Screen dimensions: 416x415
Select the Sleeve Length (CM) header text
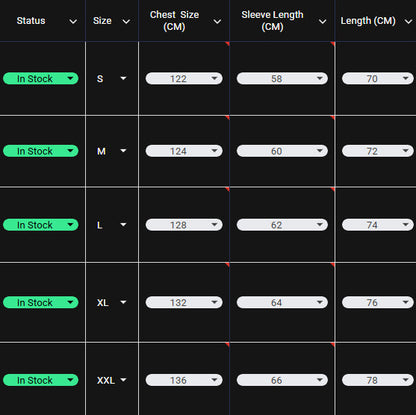272,21
